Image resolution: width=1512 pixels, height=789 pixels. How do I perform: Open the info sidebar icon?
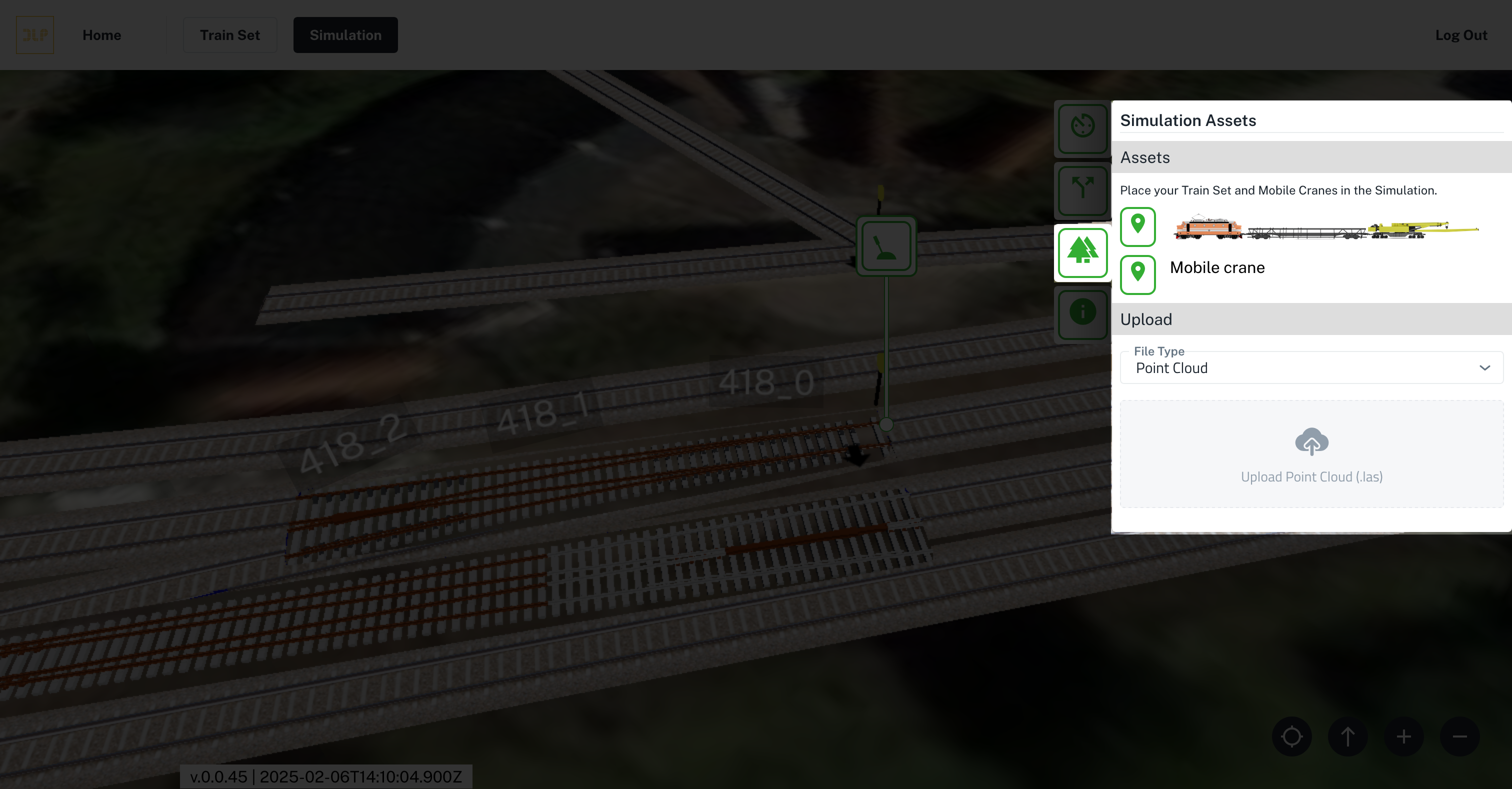tap(1082, 314)
